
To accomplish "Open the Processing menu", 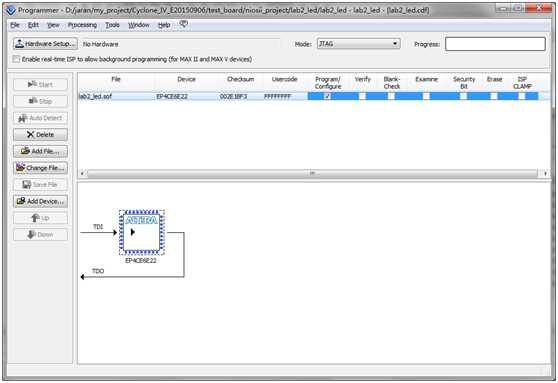I will [82, 25].
